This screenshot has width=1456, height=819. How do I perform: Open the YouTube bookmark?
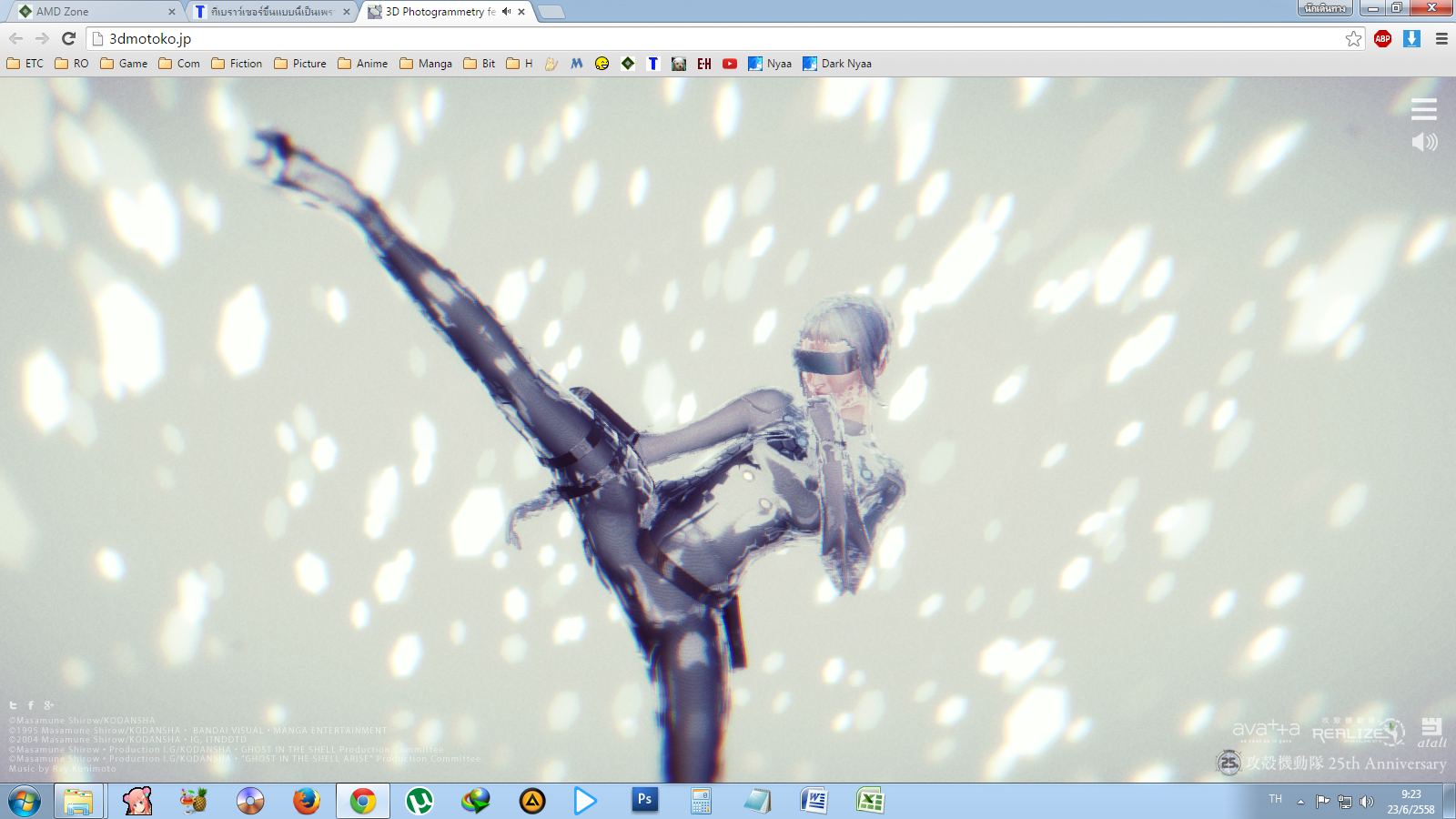[x=730, y=64]
